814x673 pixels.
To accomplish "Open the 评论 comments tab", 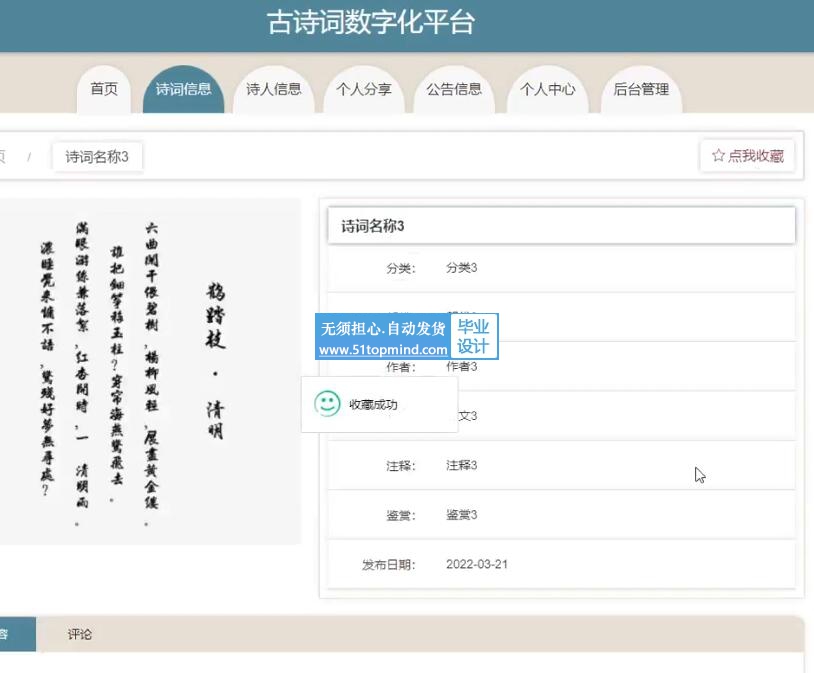I will tap(79, 634).
